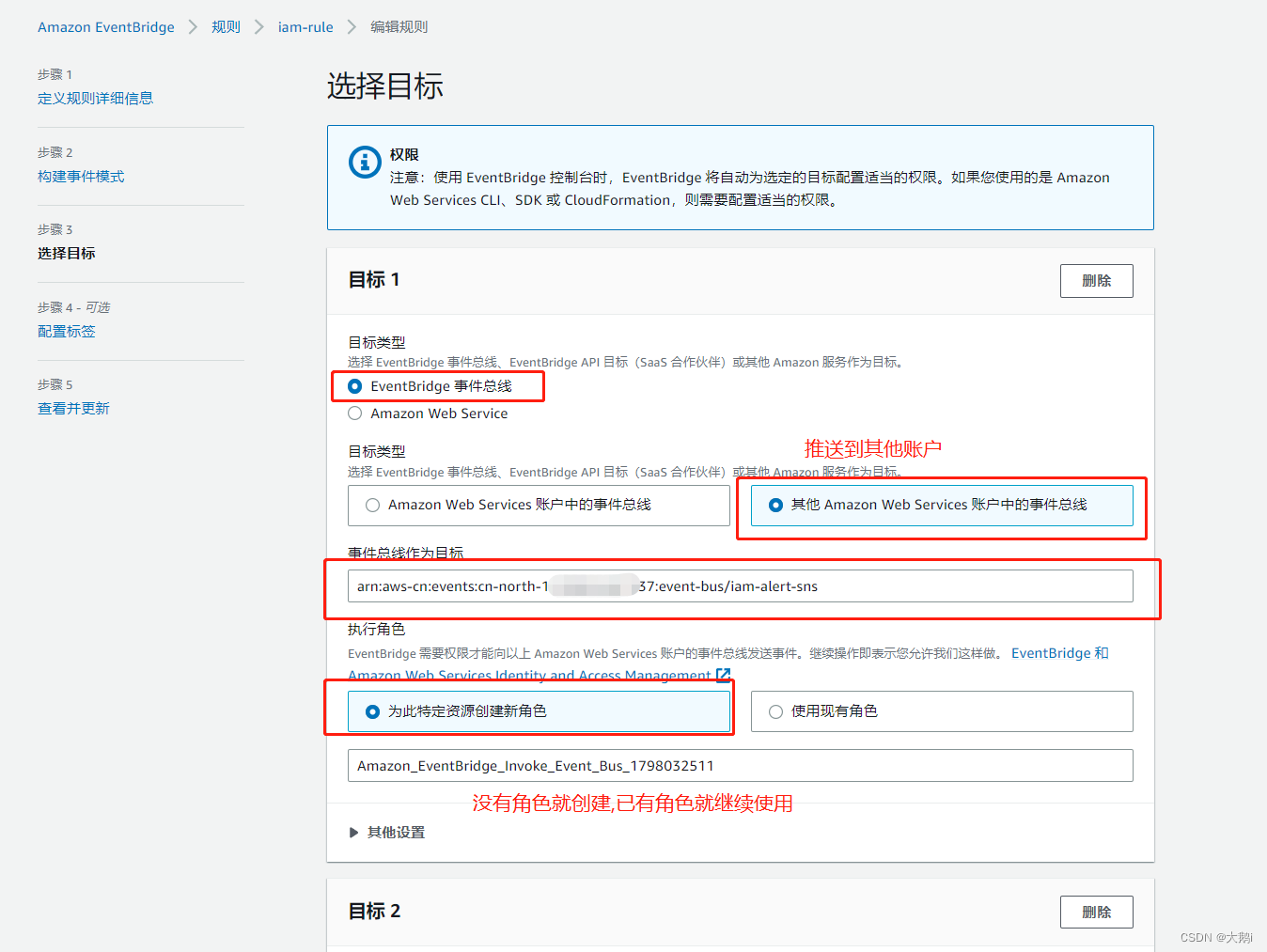The height and width of the screenshot is (952, 1267).
Task: Click the 目标 2 section heading
Action: click(374, 911)
